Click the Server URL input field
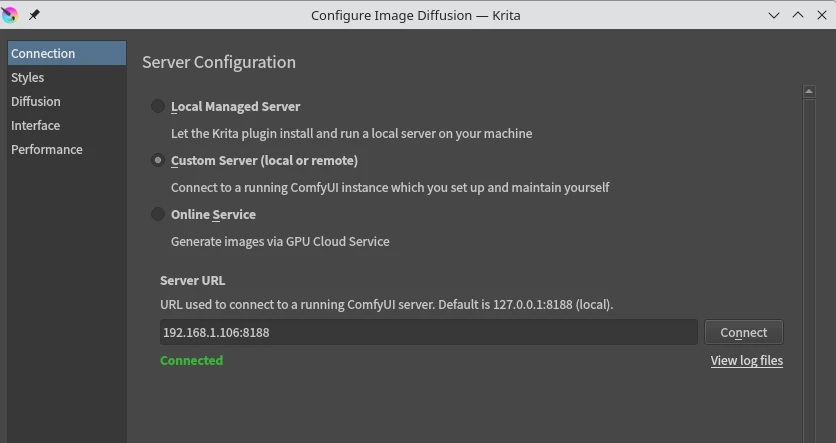Viewport: 836px width, 443px height. tap(428, 332)
